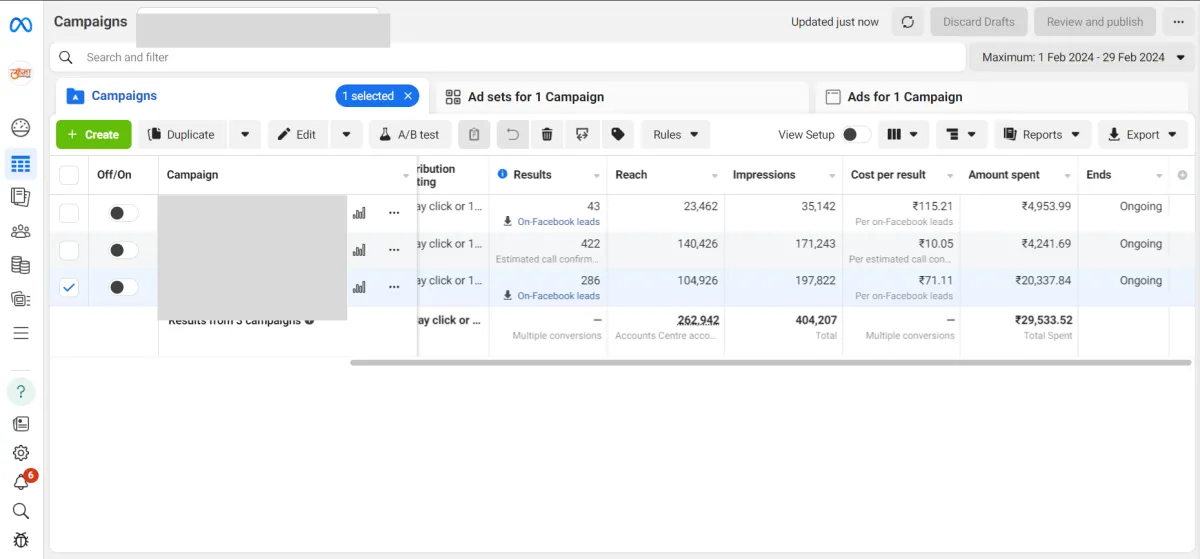Open the news feed icon in sidebar
Image resolution: width=1200 pixels, height=559 pixels.
click(21, 424)
